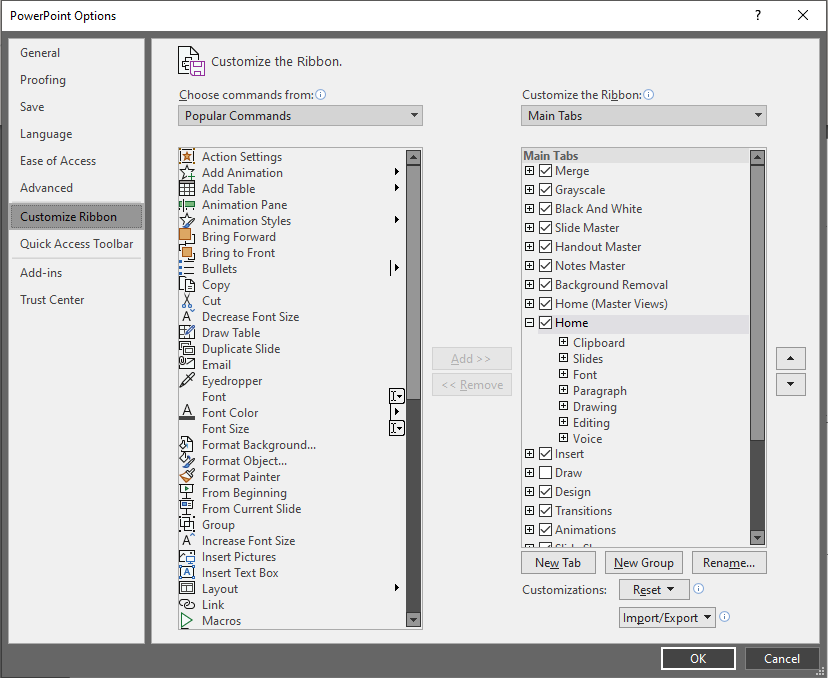Viewport: 828px width, 678px height.
Task: Switch to Quick Access Toolbar category
Action: point(77,243)
